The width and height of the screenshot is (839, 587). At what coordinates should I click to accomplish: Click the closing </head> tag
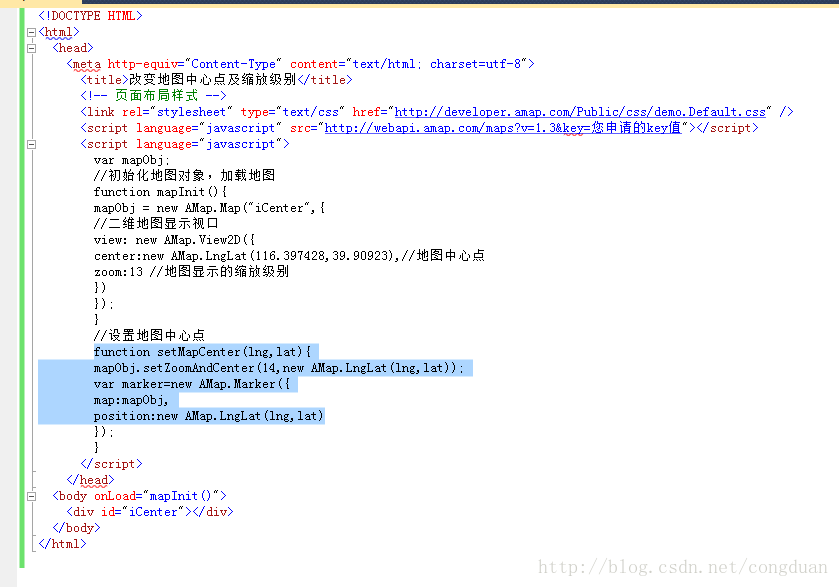coord(90,479)
